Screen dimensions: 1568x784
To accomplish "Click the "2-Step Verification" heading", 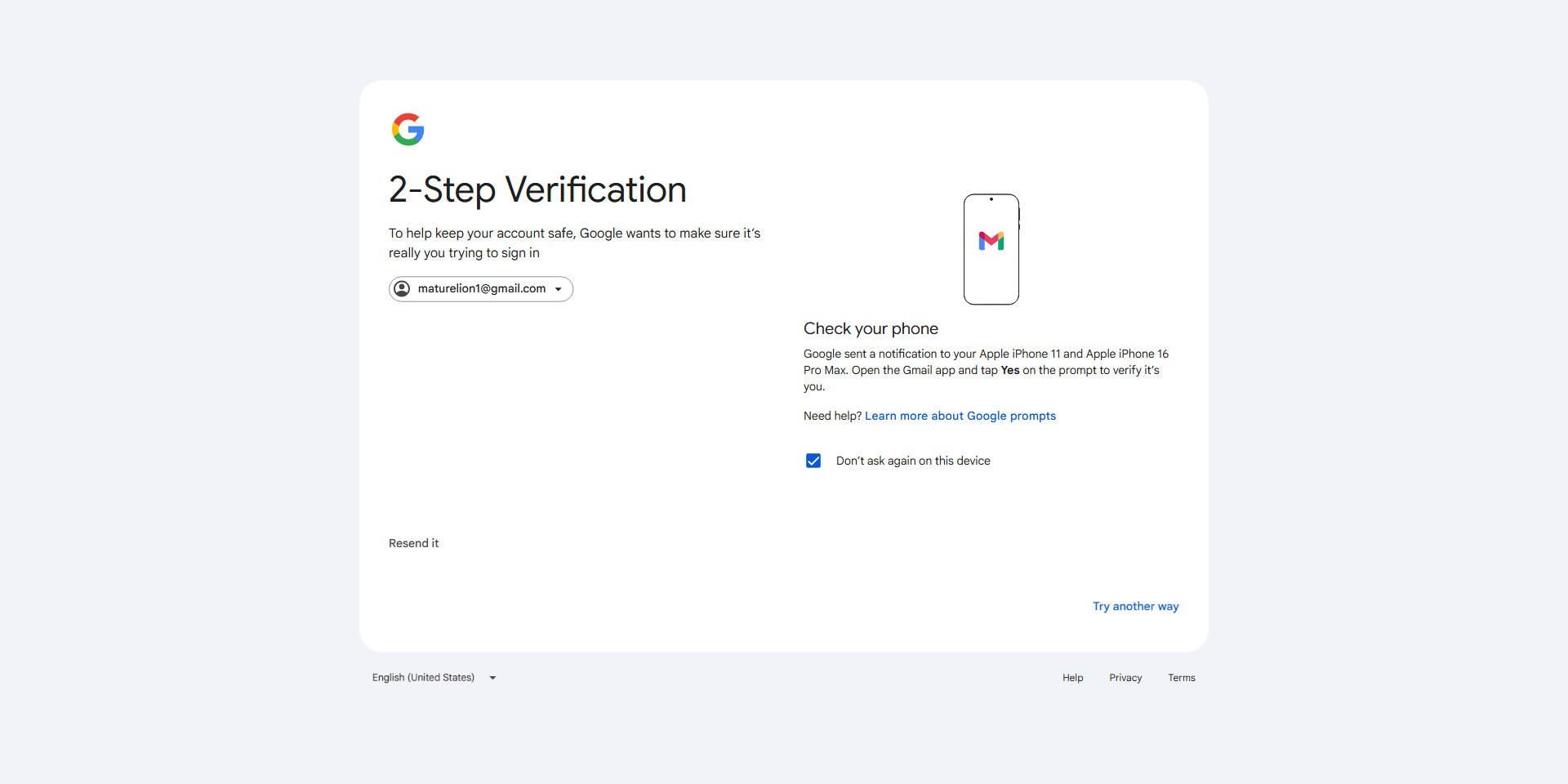I will [537, 189].
